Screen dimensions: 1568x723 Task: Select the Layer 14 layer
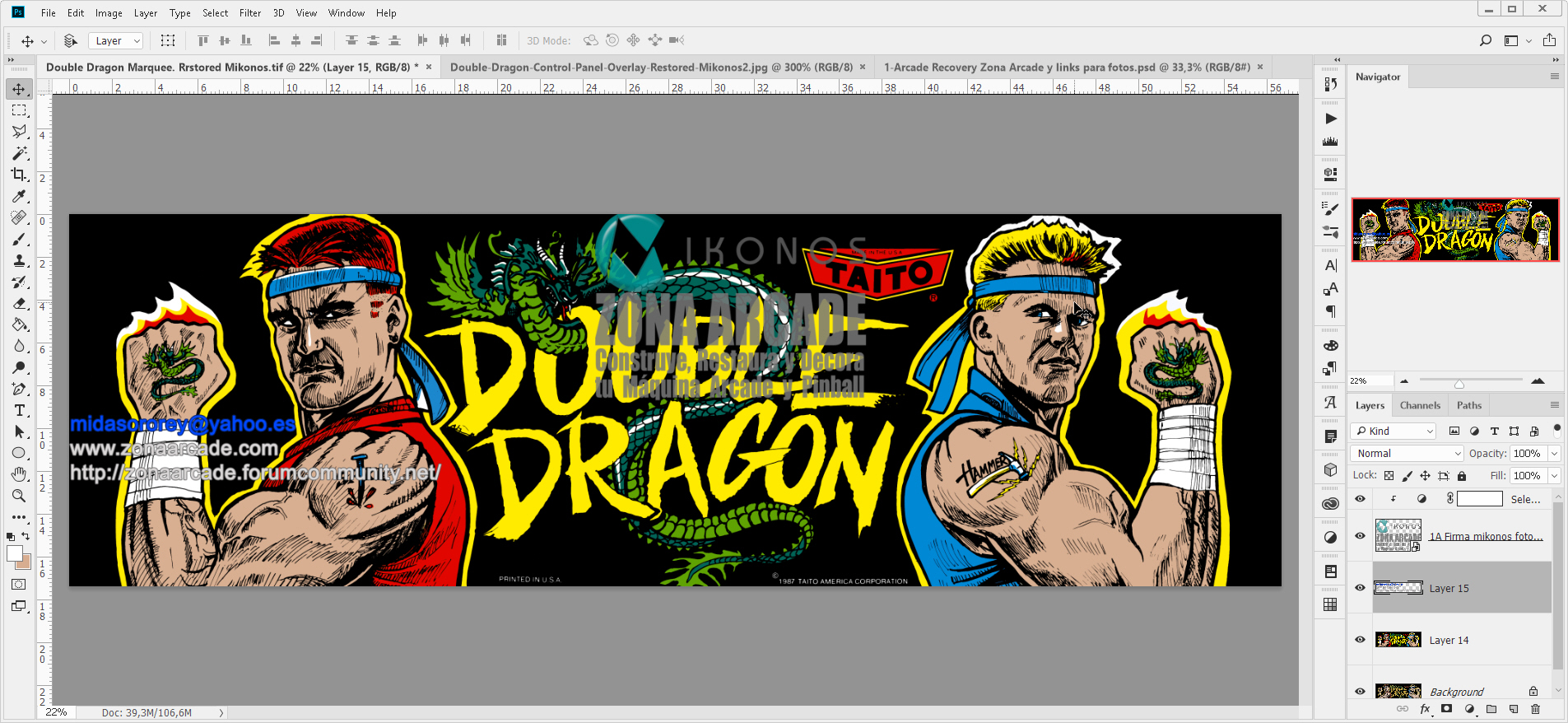[1450, 640]
